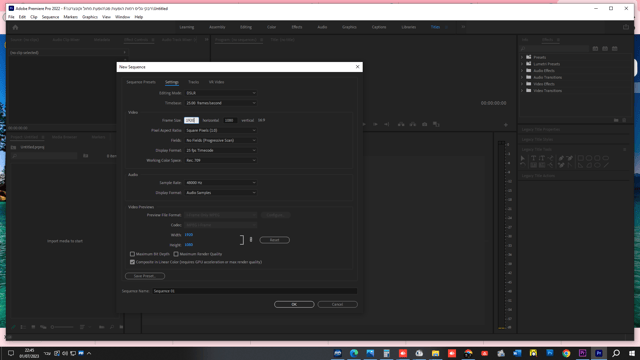
Task: Open the Sequence menu
Action: point(50,17)
